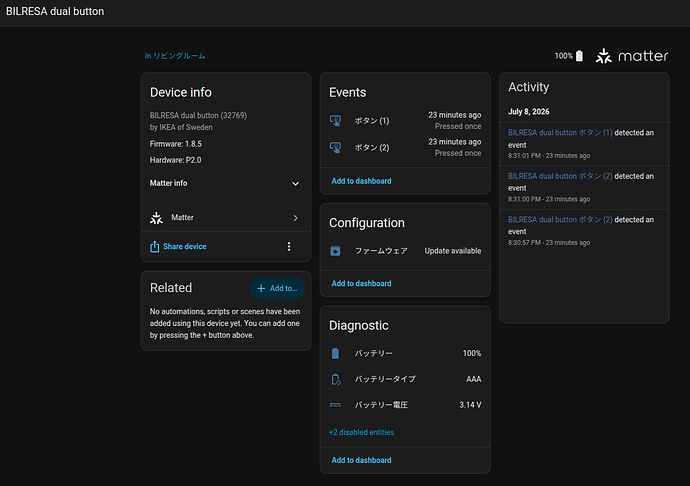Open the three-dot device menu

pyautogui.click(x=289, y=247)
